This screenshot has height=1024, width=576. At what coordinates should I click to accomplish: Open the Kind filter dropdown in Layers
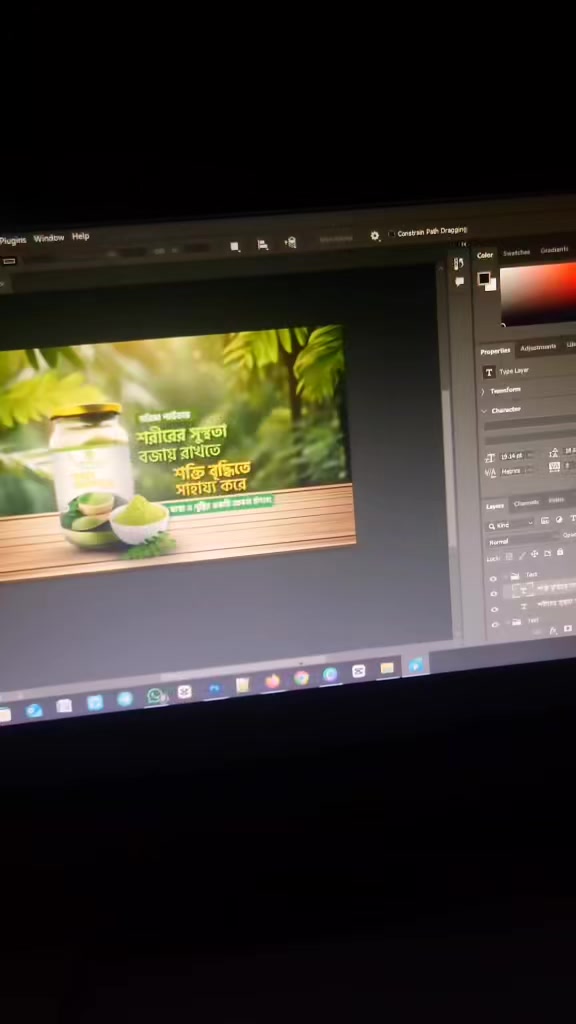511,525
